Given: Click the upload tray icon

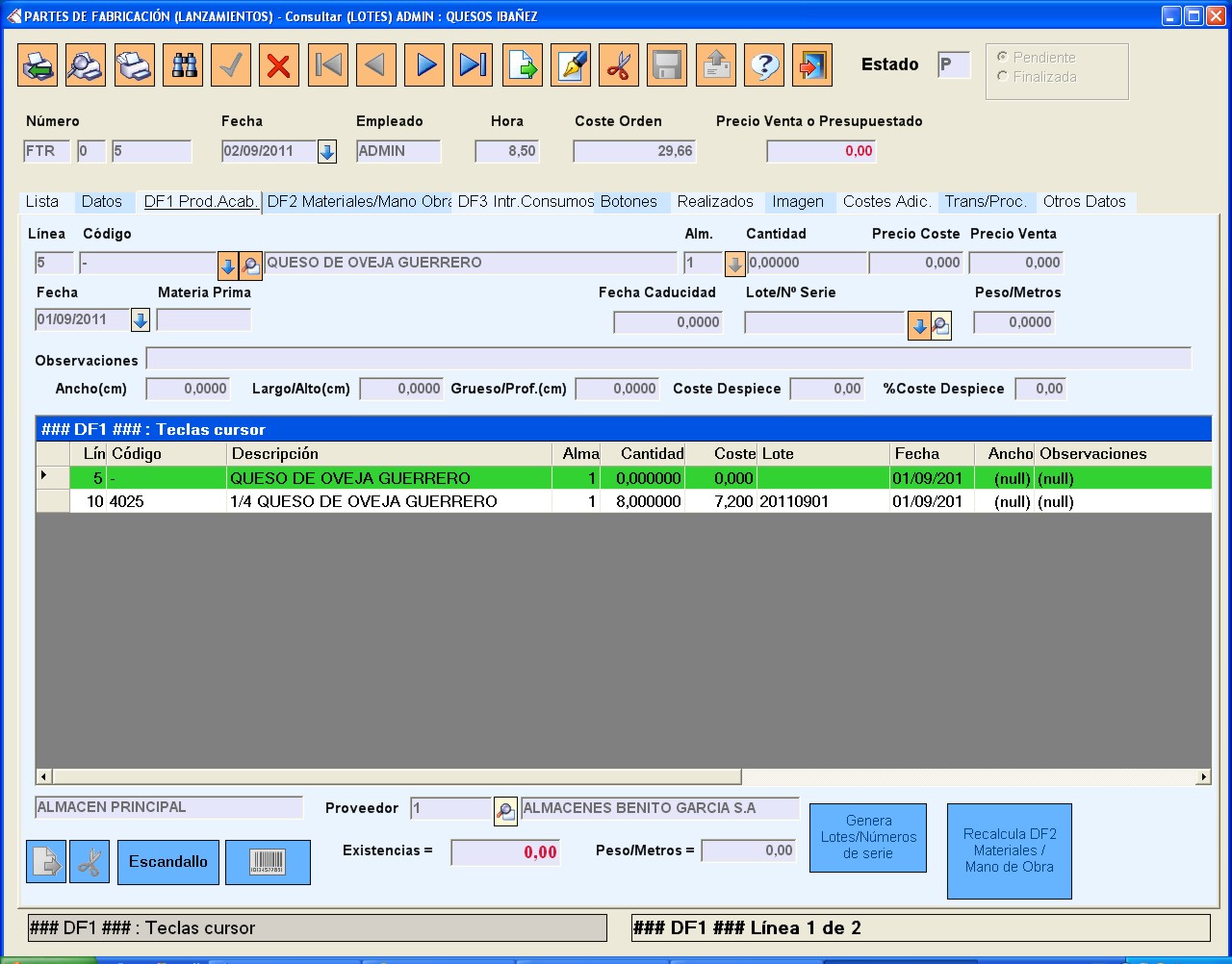Looking at the screenshot, I should click(716, 65).
